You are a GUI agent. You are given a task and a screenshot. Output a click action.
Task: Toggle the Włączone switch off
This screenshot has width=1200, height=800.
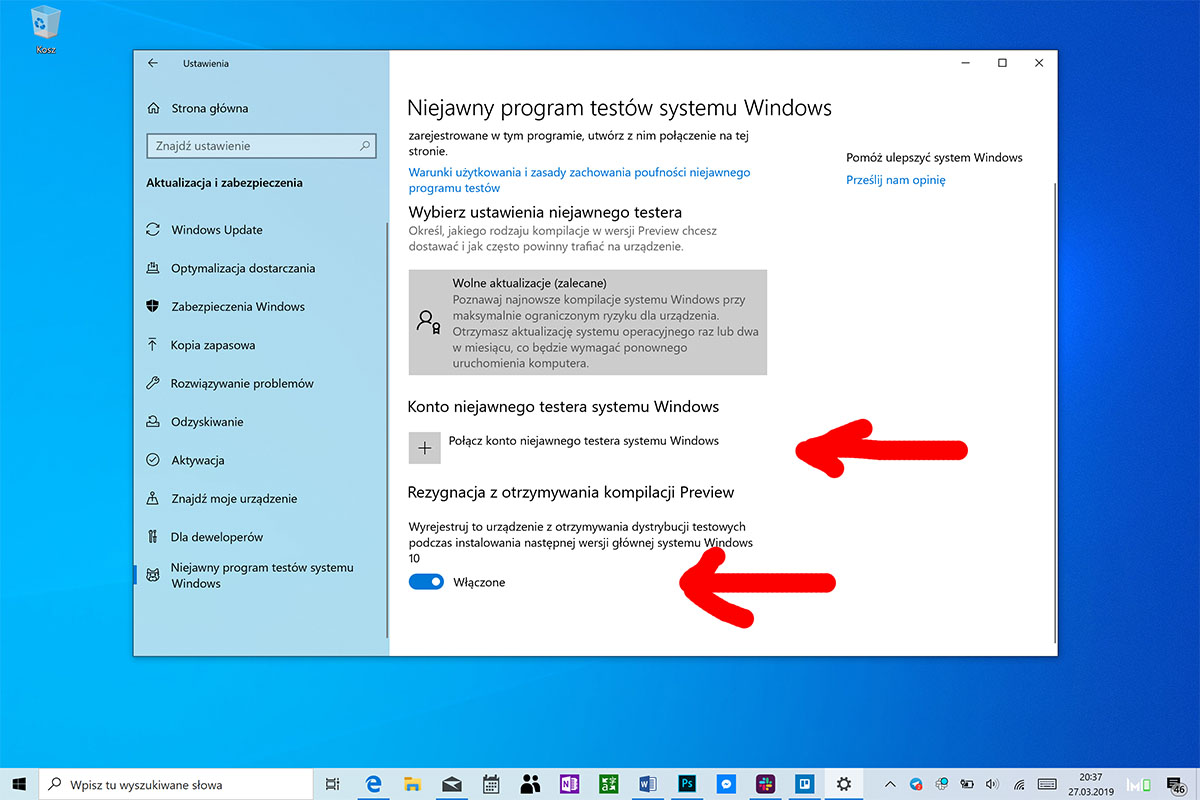tap(426, 582)
